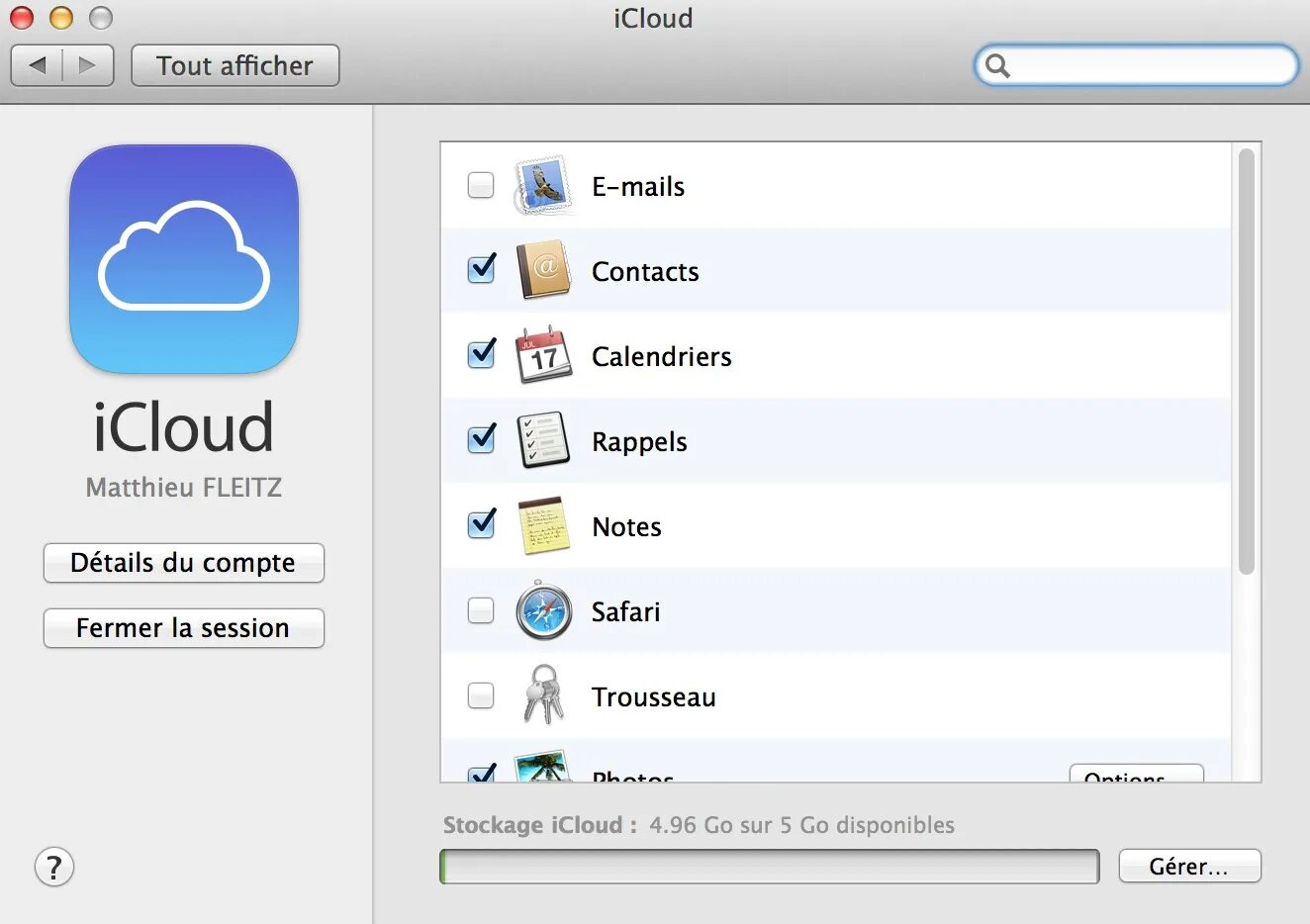Click the Contacts label text
1310x924 pixels.
coord(645,271)
